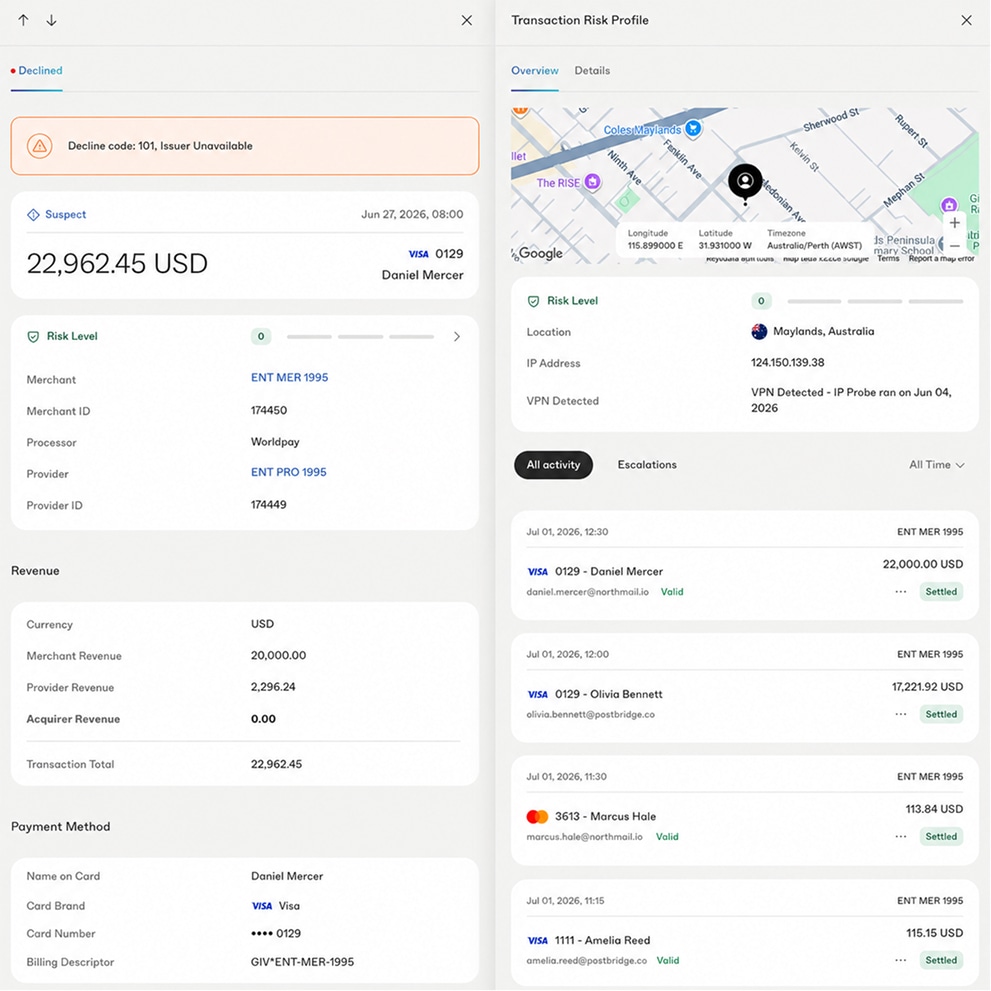
Task: Close the Transaction Risk Profile panel
Action: (966, 20)
